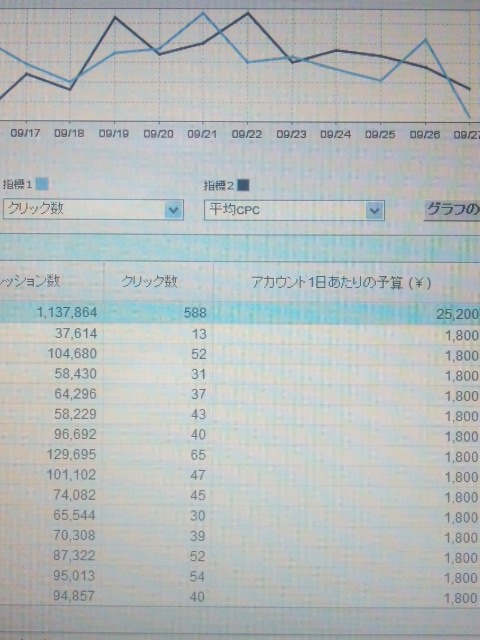Viewport: 480px width, 640px height.
Task: Click the light blue 指標1 color swatch
Action: [x=42, y=184]
